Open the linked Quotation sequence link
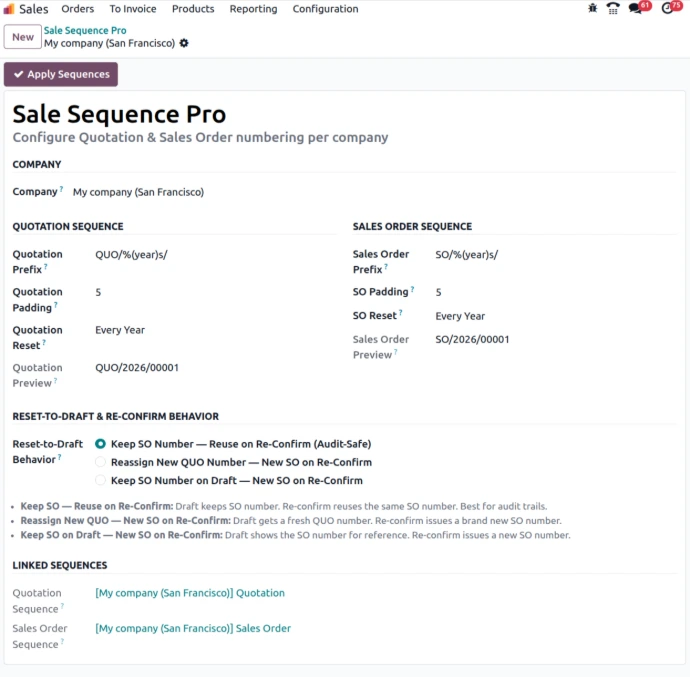The width and height of the screenshot is (690, 677). [190, 593]
